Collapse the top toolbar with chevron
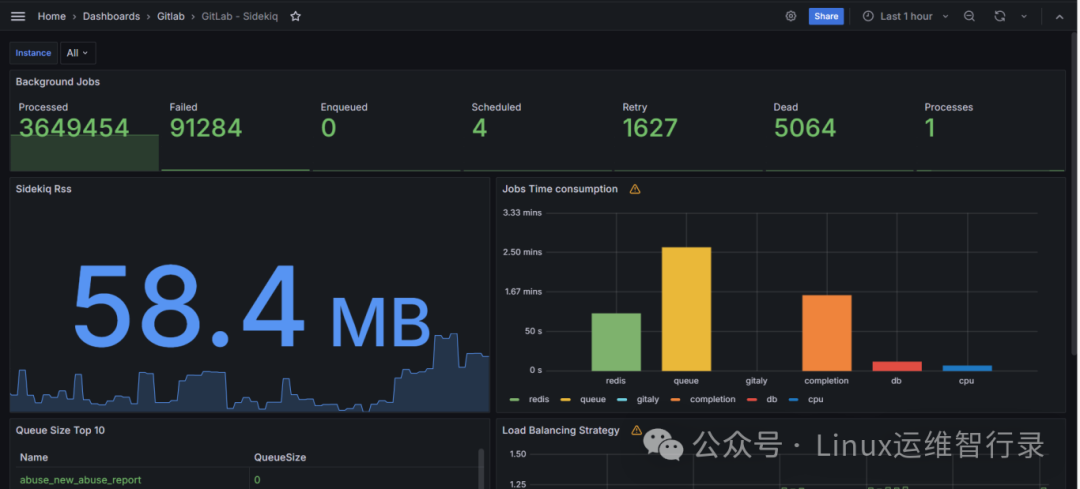Image resolution: width=1080 pixels, height=489 pixels. (1059, 17)
